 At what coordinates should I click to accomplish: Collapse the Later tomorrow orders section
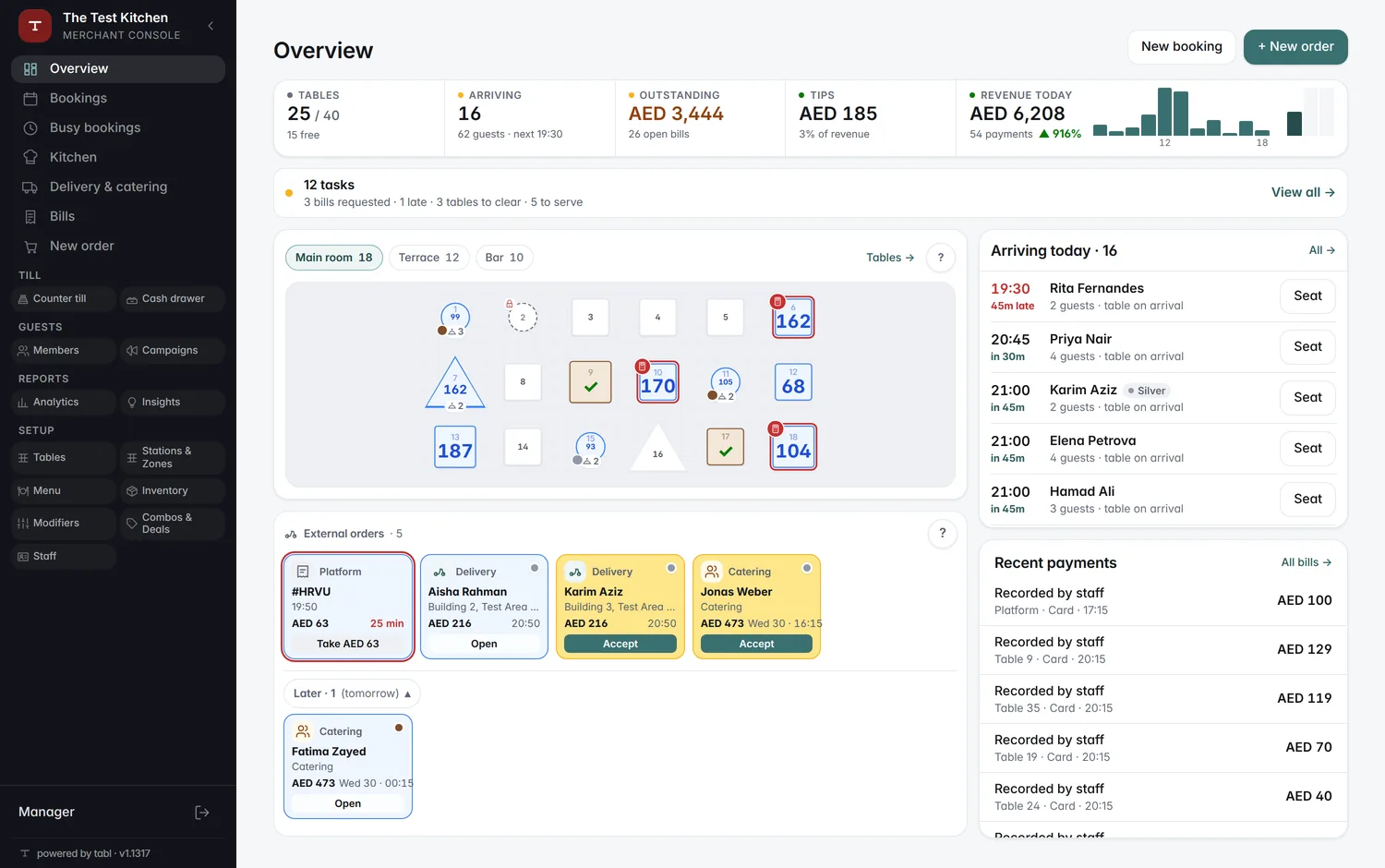(352, 693)
